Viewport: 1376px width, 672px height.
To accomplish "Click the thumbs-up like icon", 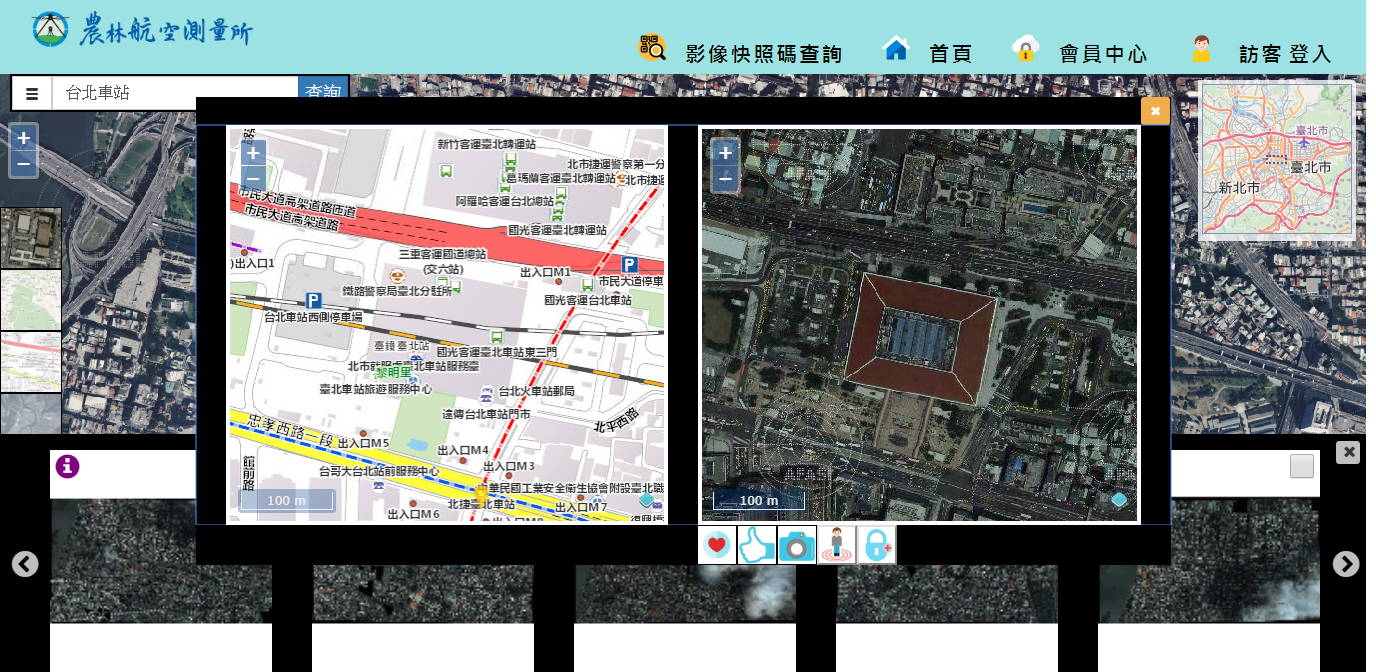I will point(757,545).
